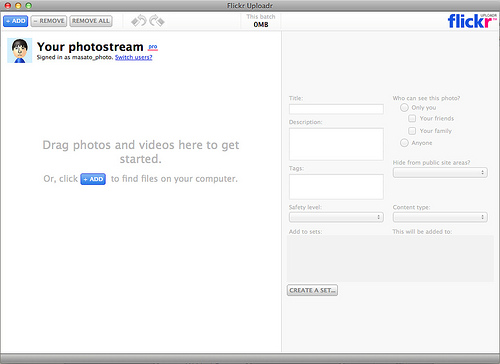
Task: Open the Safety level dropdown
Action: 336,217
